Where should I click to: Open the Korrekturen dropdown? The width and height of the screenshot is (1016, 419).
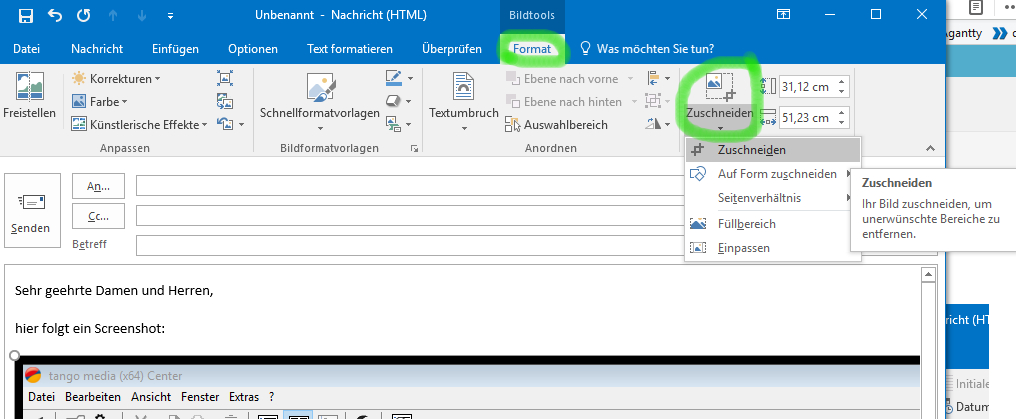click(116, 78)
